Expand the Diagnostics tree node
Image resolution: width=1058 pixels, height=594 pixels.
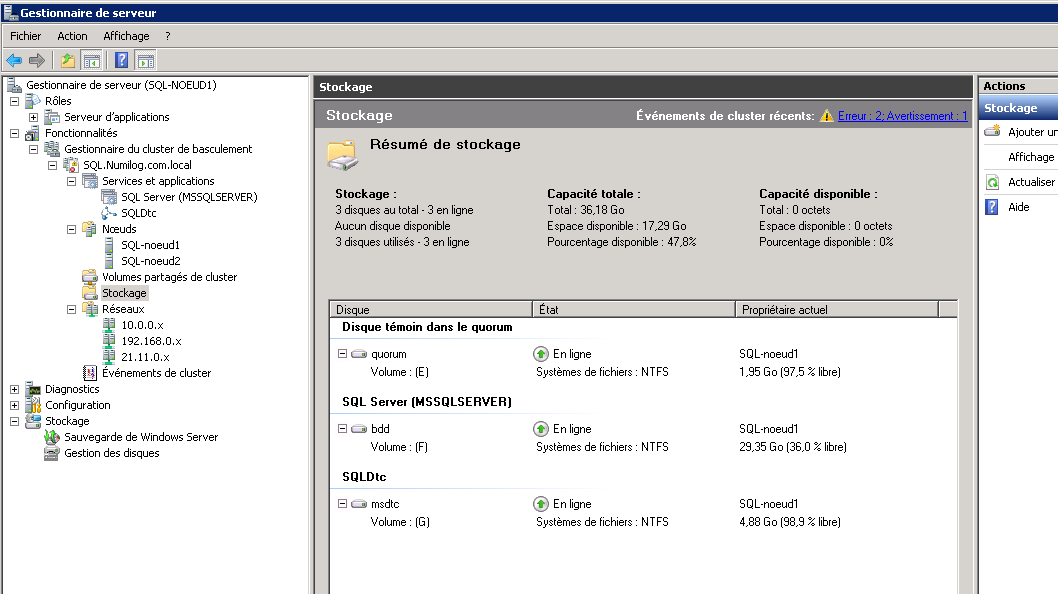click(x=14, y=389)
